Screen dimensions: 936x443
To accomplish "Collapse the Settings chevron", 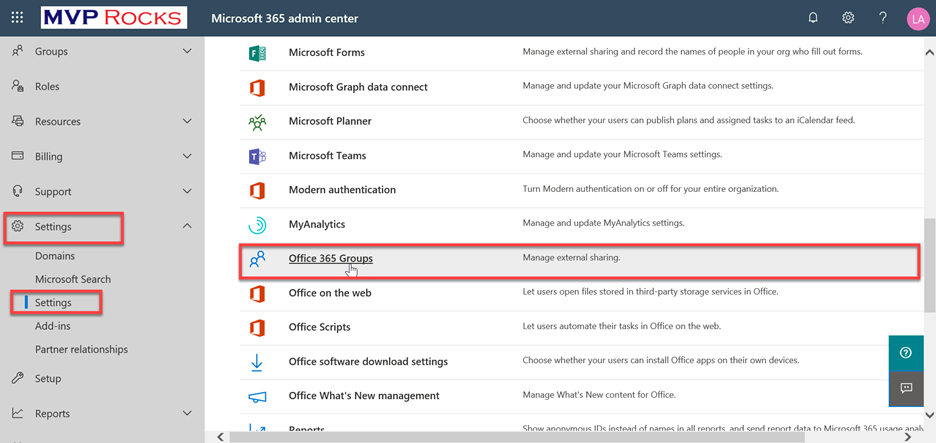I will (187, 226).
